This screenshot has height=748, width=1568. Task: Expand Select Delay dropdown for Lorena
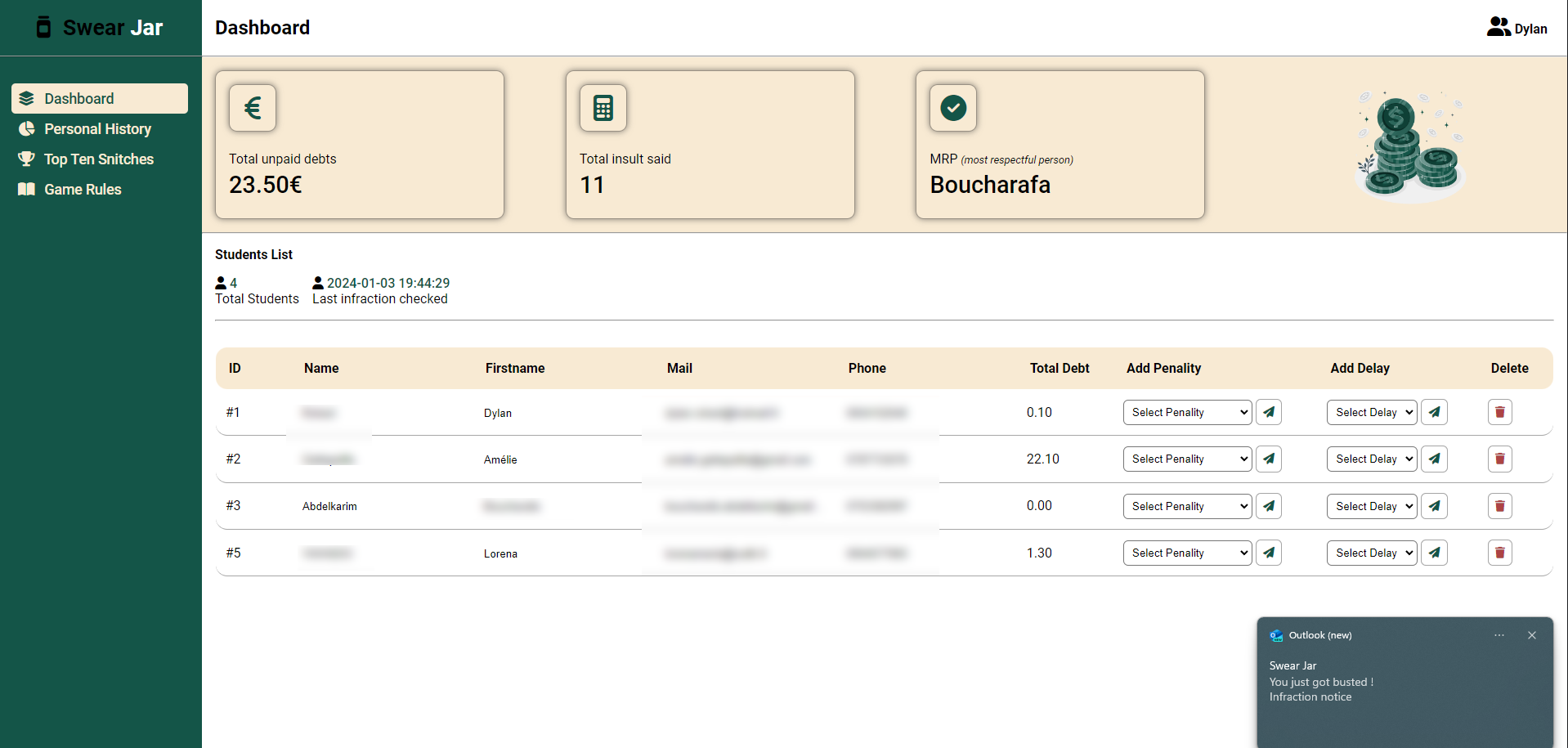1372,553
